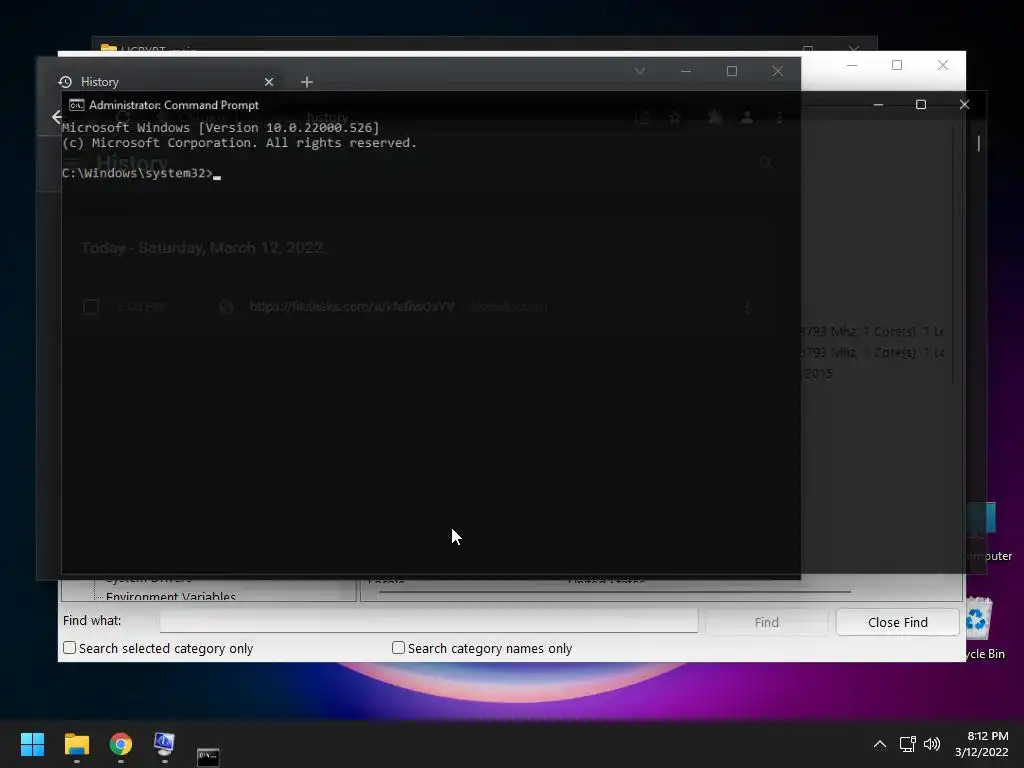Viewport: 1024px width, 768px height.
Task: Select the Environment Variables tree item
Action: coord(170,596)
